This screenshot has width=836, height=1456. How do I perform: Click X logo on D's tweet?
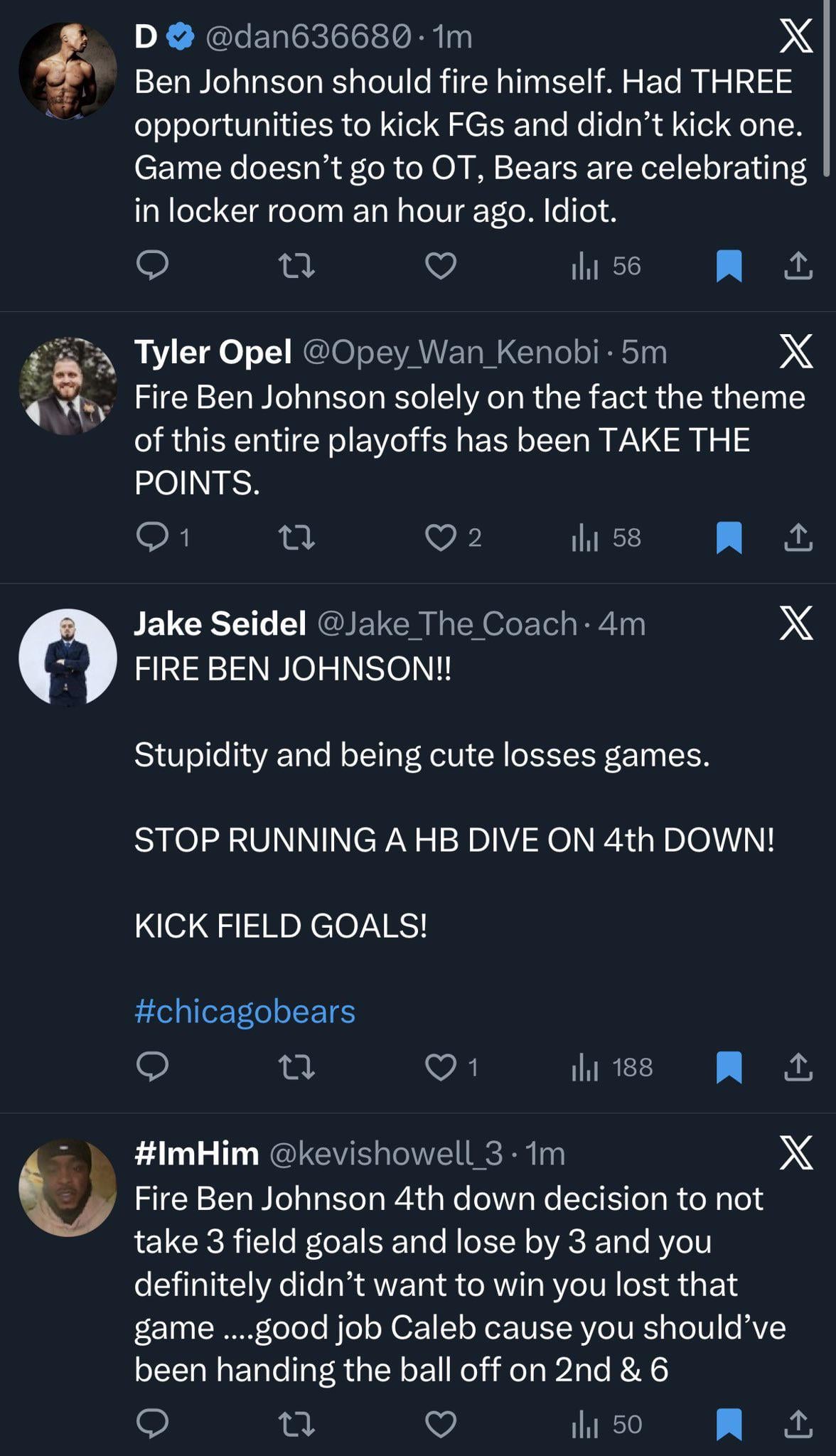[x=795, y=37]
